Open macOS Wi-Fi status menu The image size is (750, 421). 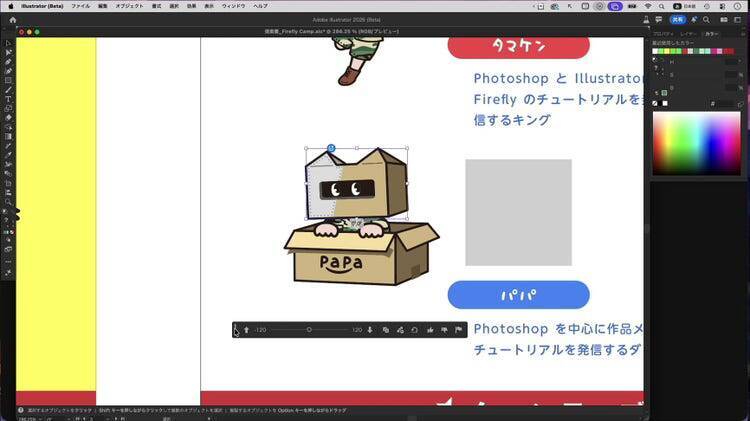point(648,6)
